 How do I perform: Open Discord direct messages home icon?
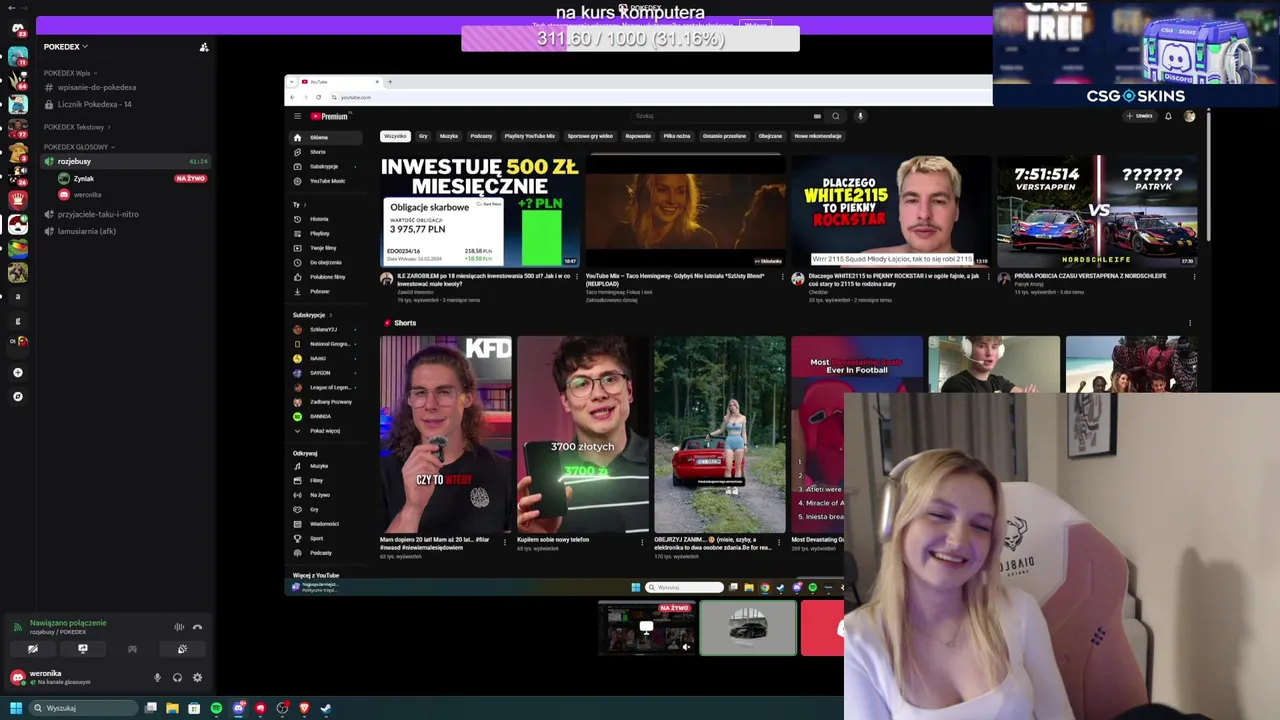coord(18,29)
